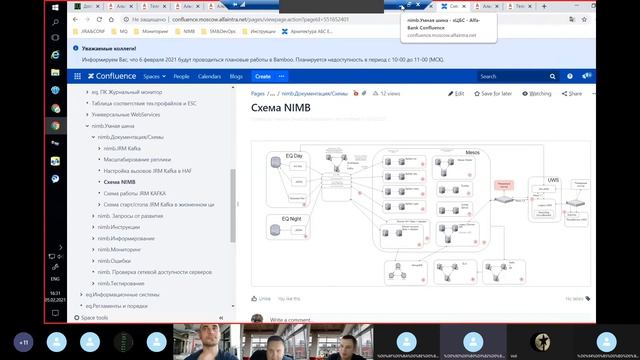Open the Calendars menu item
Image resolution: width=640 pixels, height=360 pixels.
coord(209,76)
